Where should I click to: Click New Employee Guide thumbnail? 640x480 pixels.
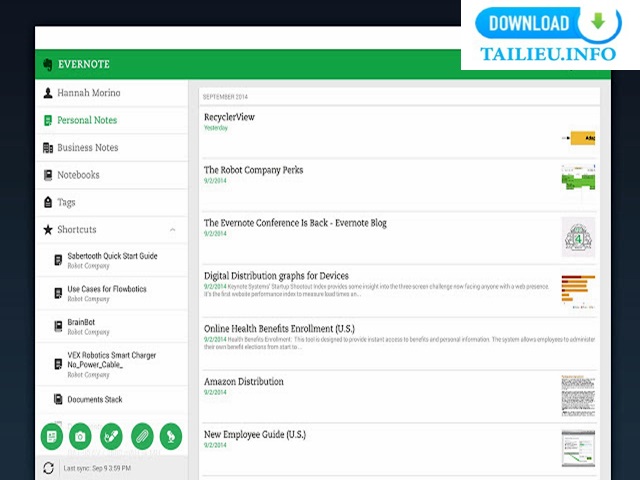pos(578,449)
